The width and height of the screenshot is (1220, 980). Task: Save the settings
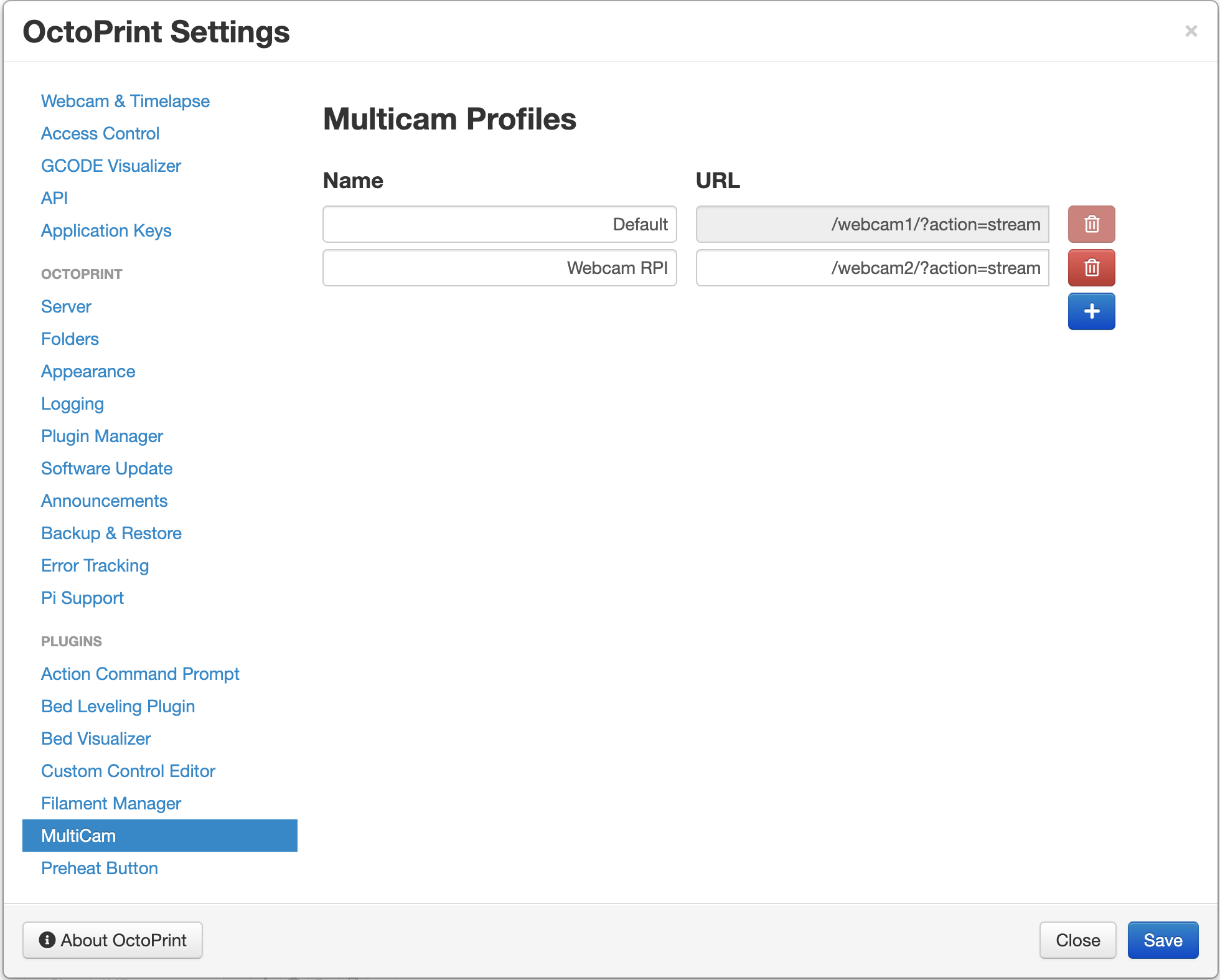coord(1163,940)
